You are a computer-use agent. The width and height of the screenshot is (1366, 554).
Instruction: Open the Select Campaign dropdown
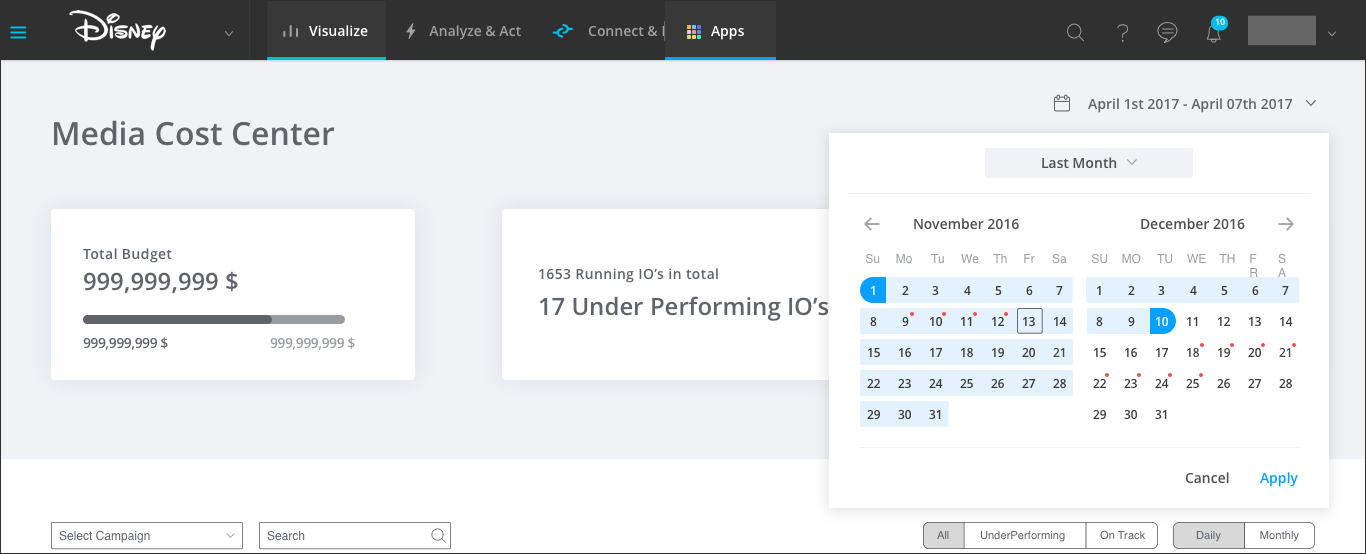146,536
